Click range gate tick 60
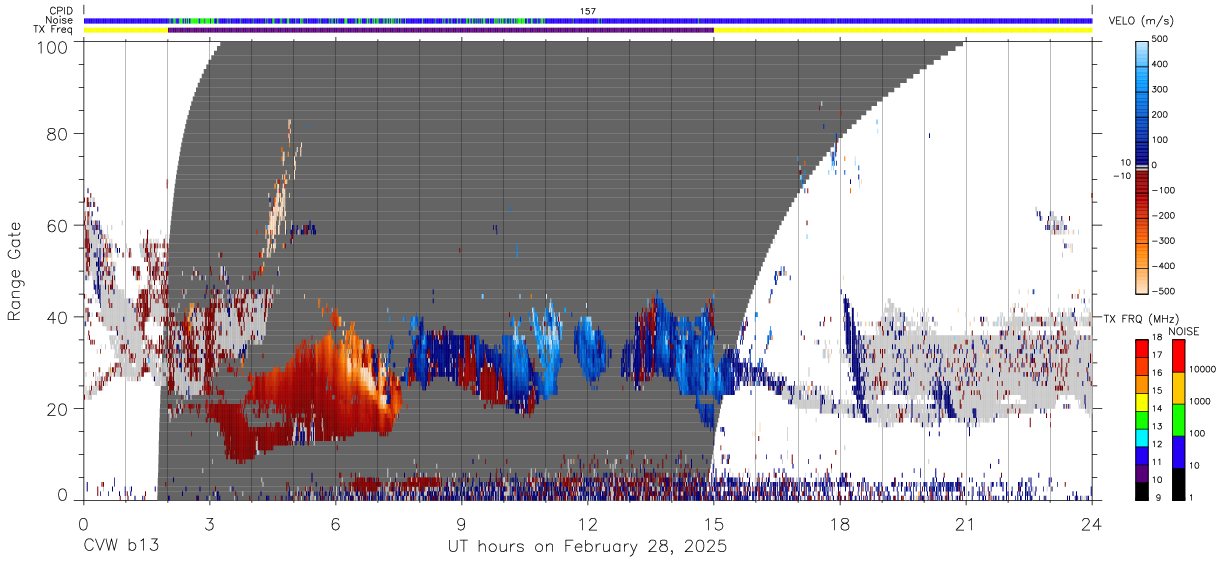The image size is (1228, 567). [x=58, y=225]
